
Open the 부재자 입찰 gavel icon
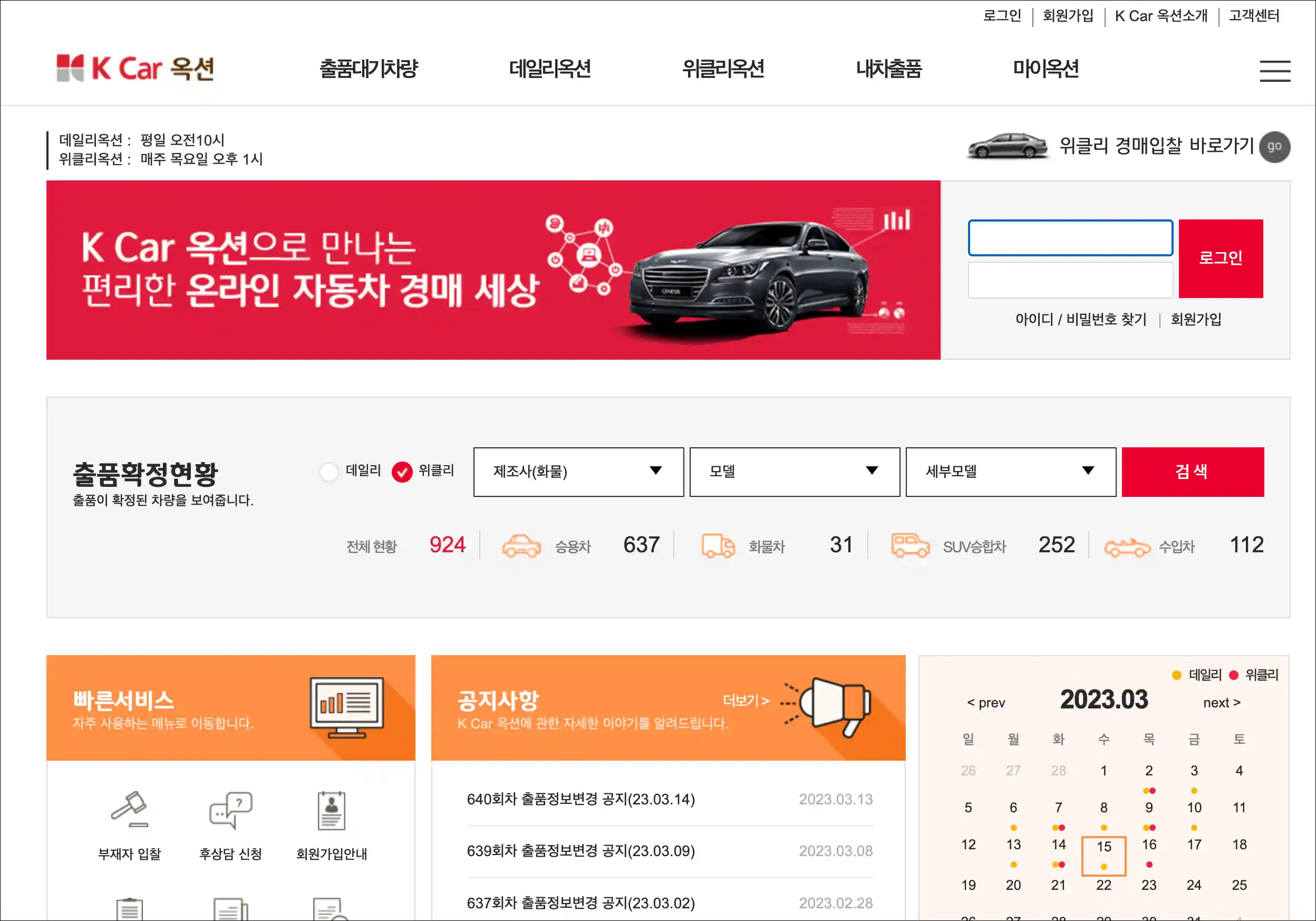tap(130, 809)
